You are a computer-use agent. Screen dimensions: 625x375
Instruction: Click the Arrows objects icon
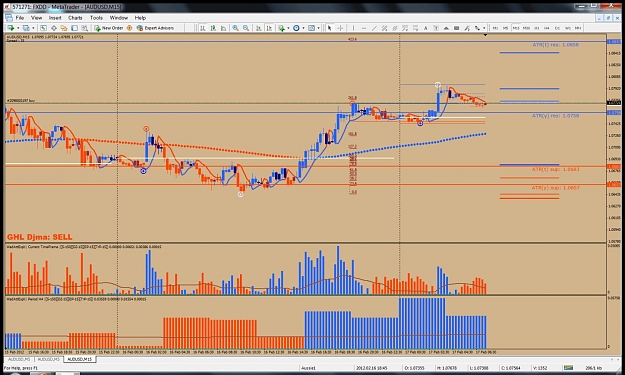(x=477, y=28)
